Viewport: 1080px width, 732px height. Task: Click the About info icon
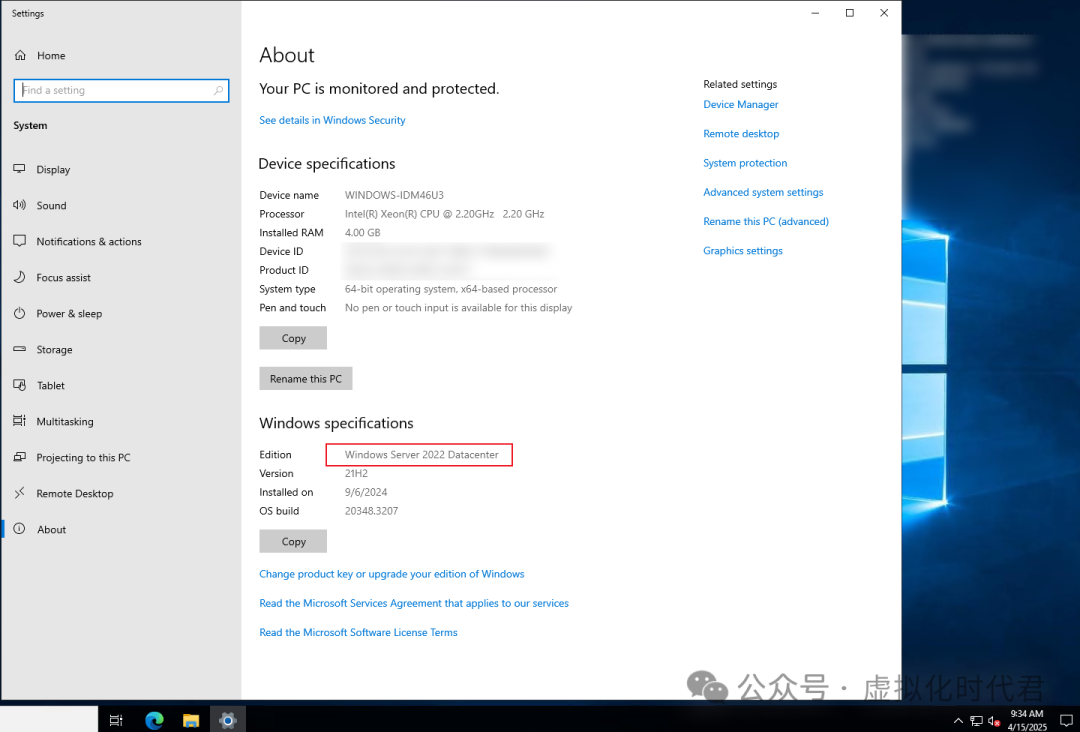click(x=19, y=529)
